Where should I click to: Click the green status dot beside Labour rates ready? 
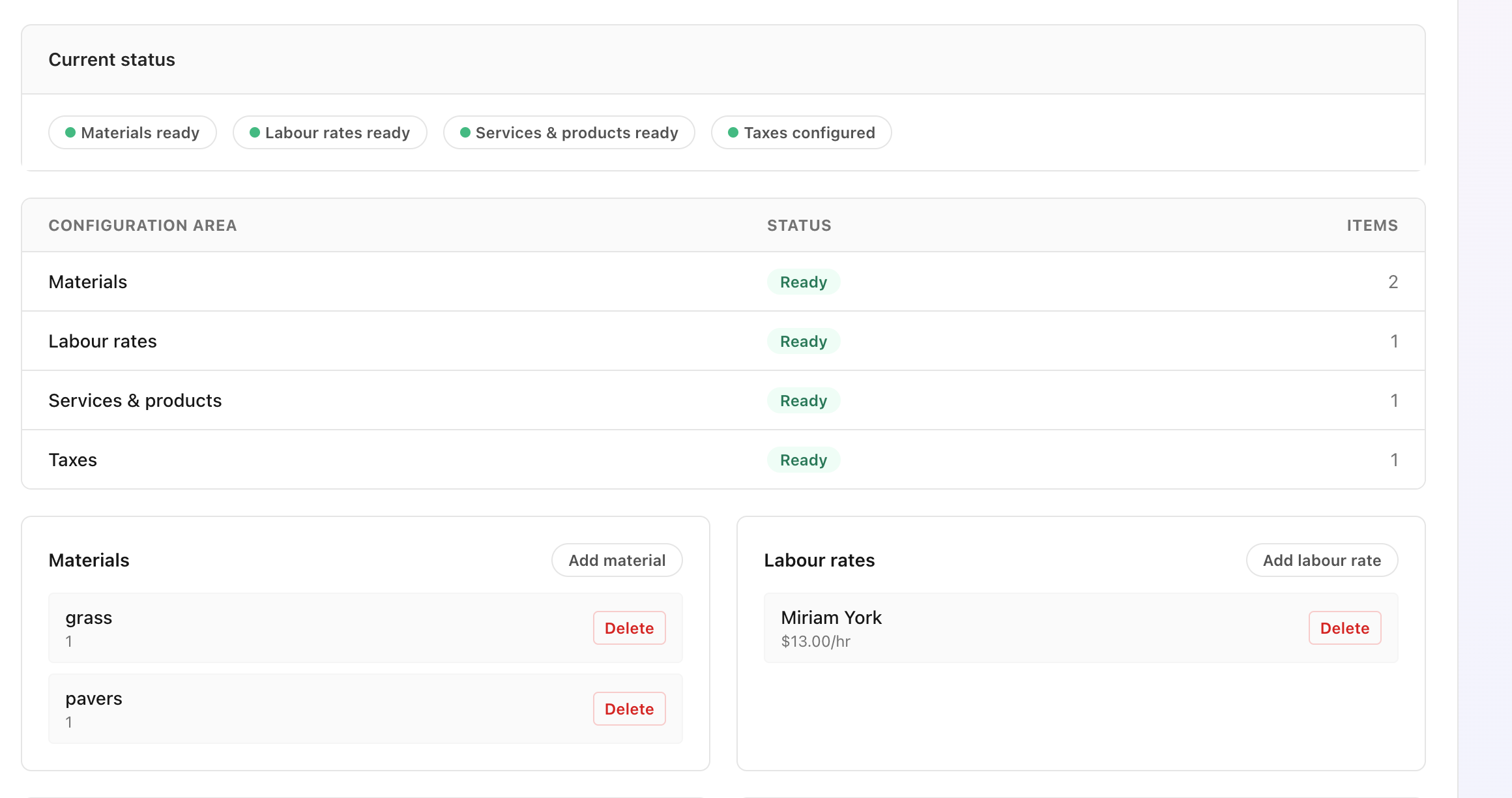(x=254, y=132)
